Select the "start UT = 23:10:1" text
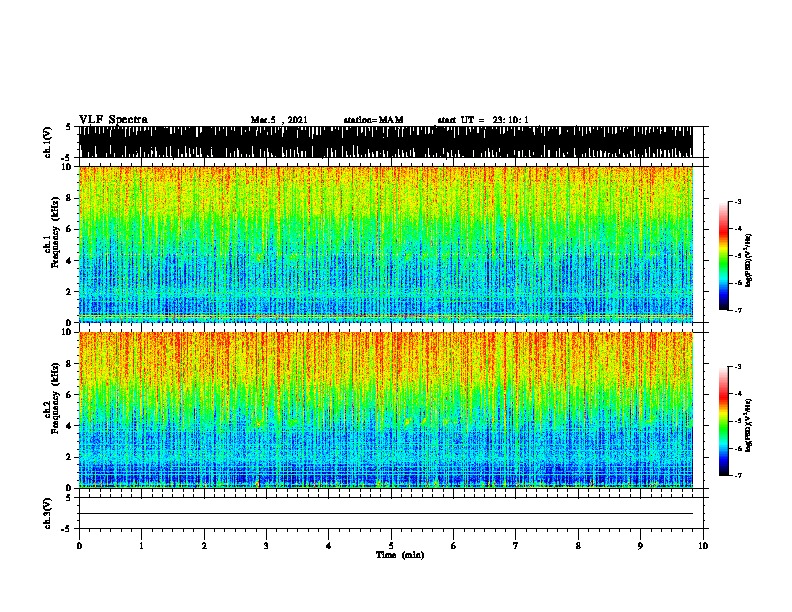This screenshot has width=792, height=612. click(483, 120)
